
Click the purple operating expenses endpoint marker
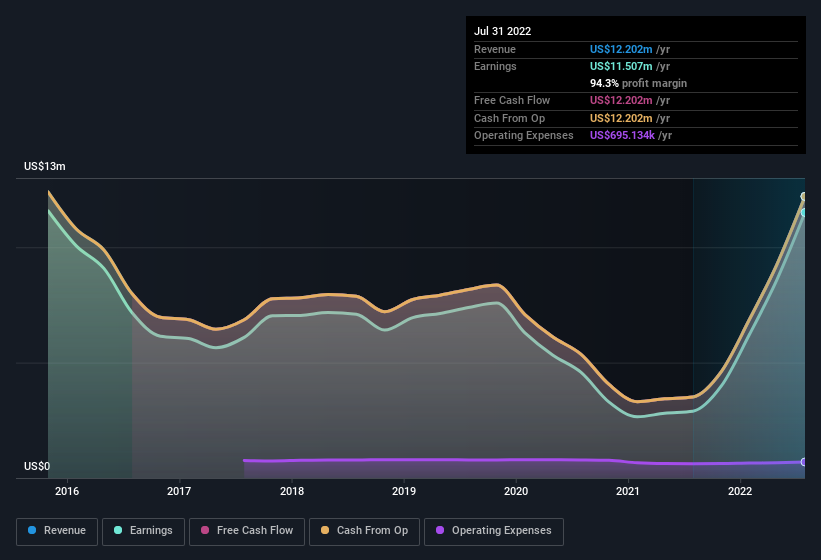(x=803, y=462)
